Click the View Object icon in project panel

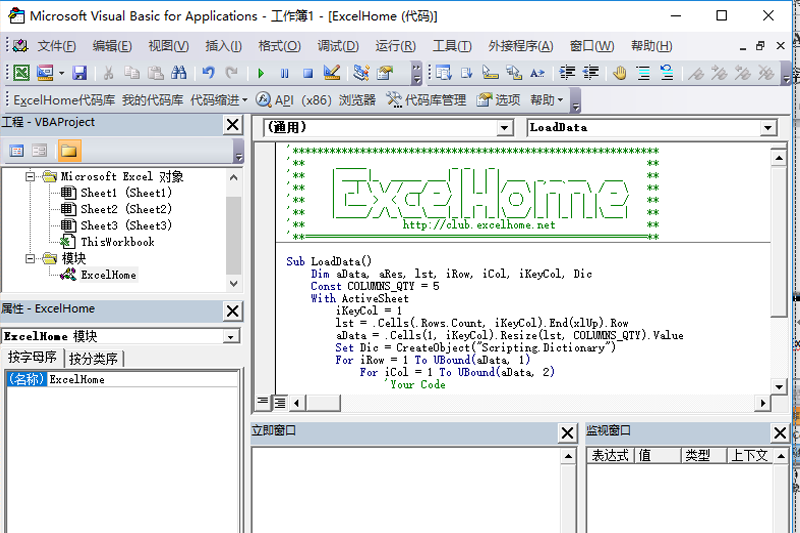tap(39, 150)
